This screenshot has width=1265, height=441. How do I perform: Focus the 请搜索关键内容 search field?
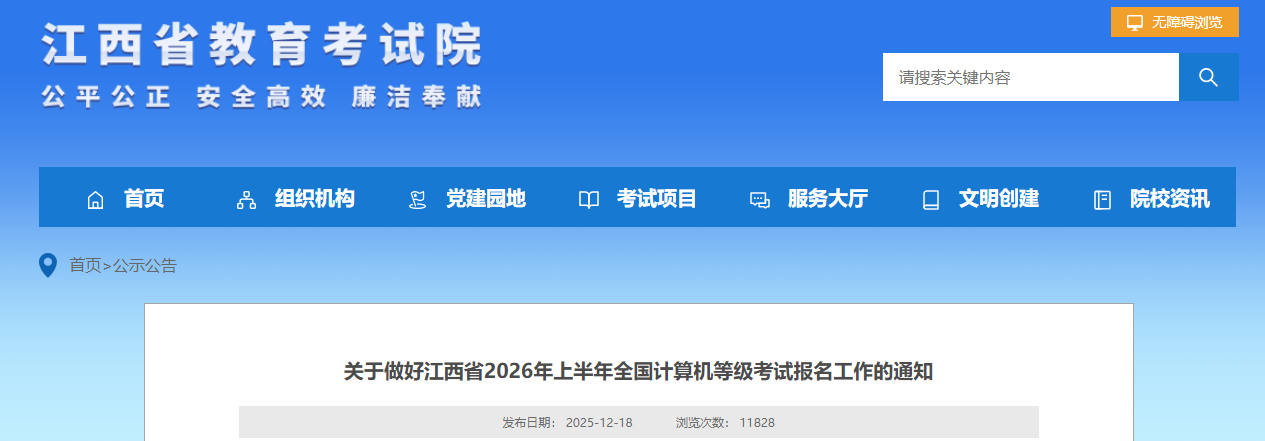[1030, 77]
